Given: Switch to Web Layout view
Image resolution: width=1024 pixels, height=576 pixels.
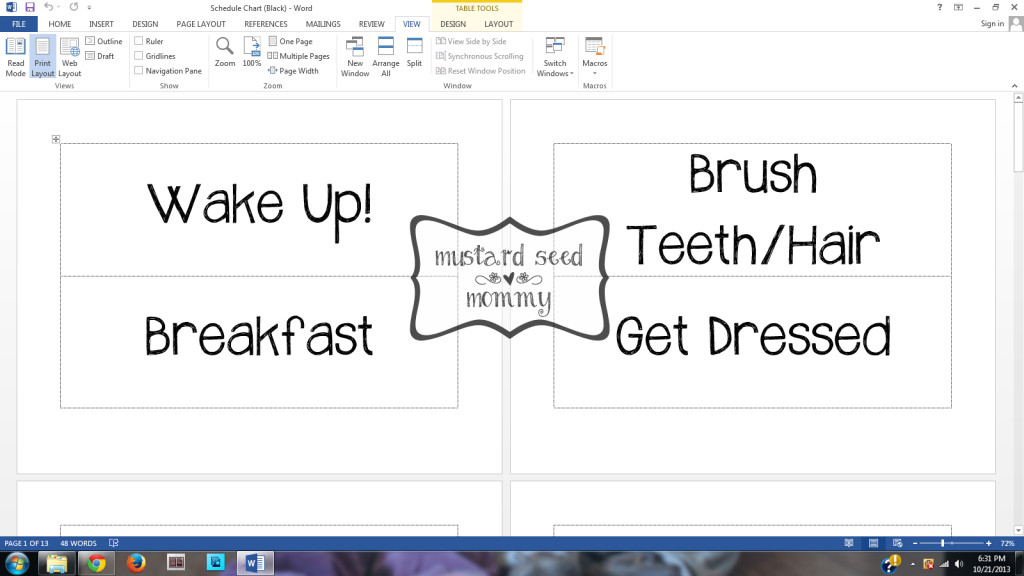Looking at the screenshot, I should click(69, 57).
